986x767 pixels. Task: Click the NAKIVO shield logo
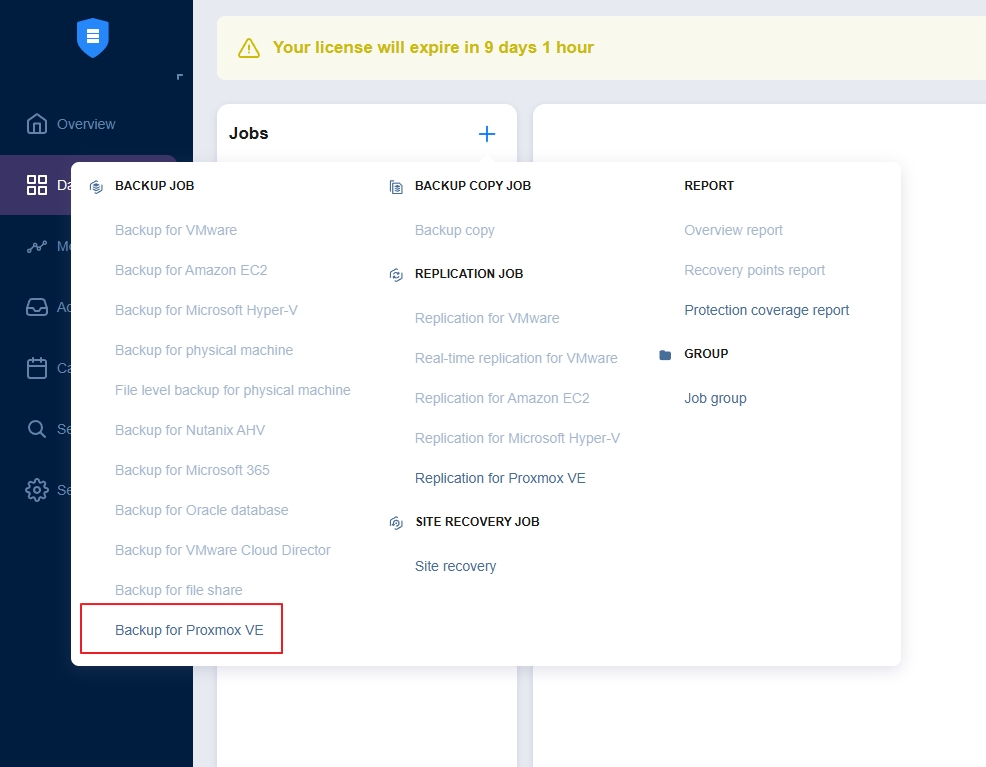point(93,38)
